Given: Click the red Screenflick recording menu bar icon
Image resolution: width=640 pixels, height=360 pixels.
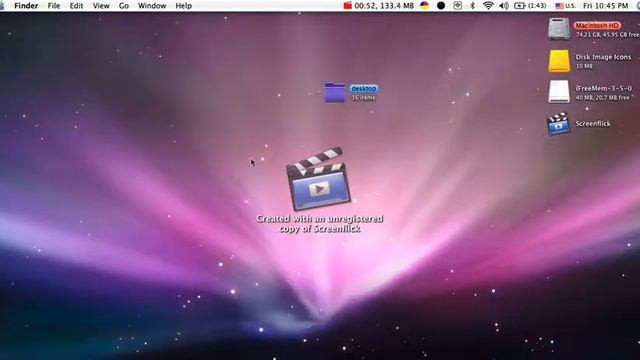Looking at the screenshot, I should pos(347,5).
